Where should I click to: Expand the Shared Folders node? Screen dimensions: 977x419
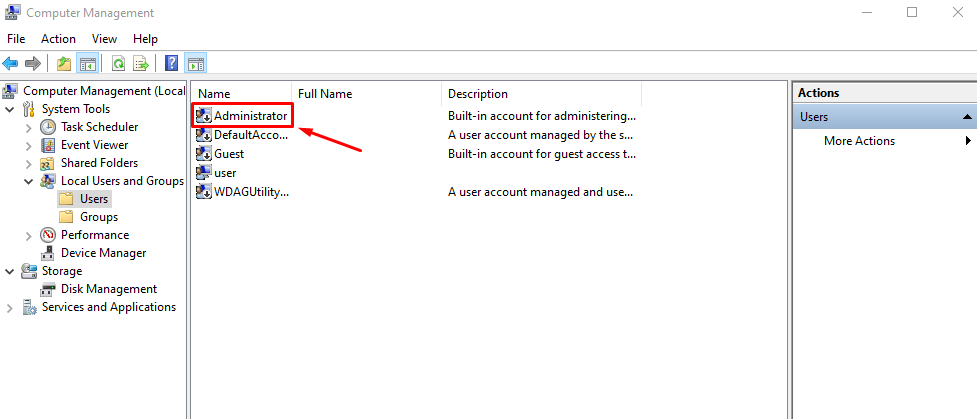pos(28,163)
